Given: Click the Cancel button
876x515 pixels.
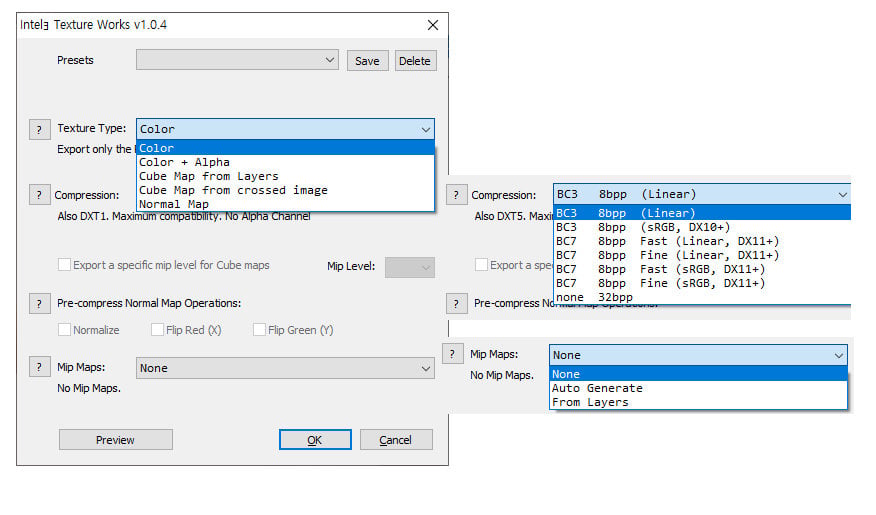Looking at the screenshot, I should click(396, 440).
